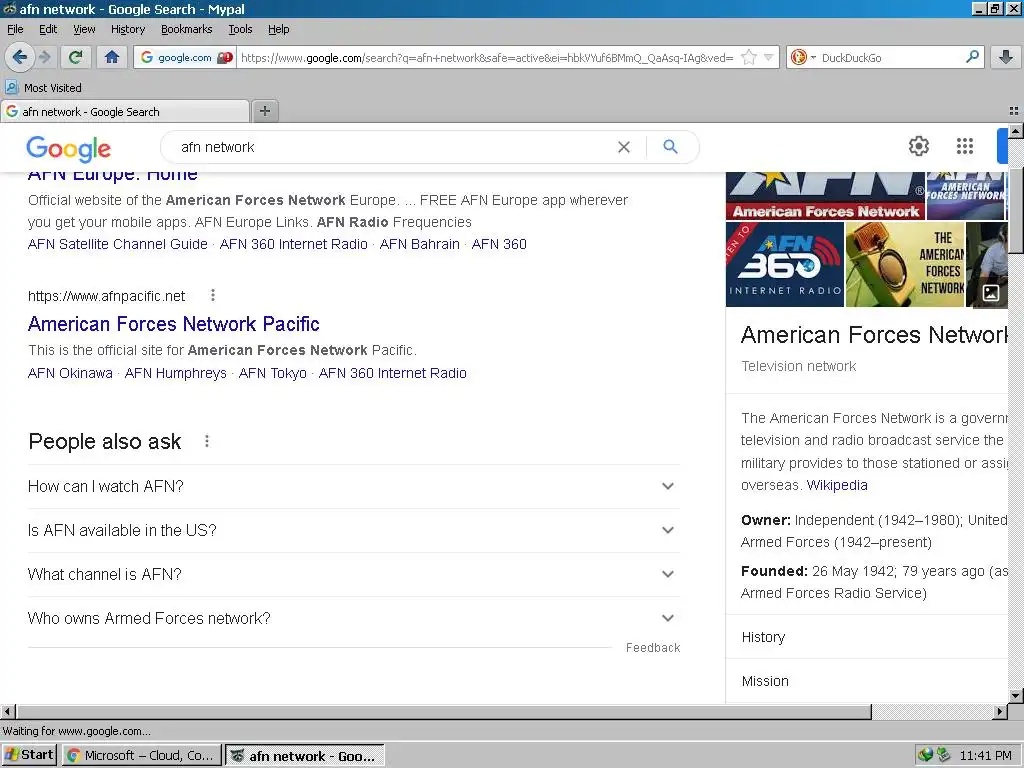Click The American Forces Network microphone thumbnail

coord(905,264)
